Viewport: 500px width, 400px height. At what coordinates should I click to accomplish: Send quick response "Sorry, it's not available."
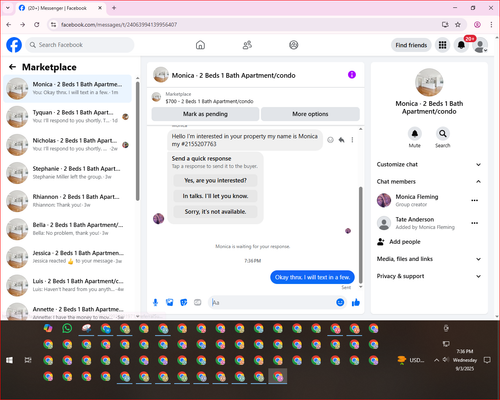[x=215, y=212]
